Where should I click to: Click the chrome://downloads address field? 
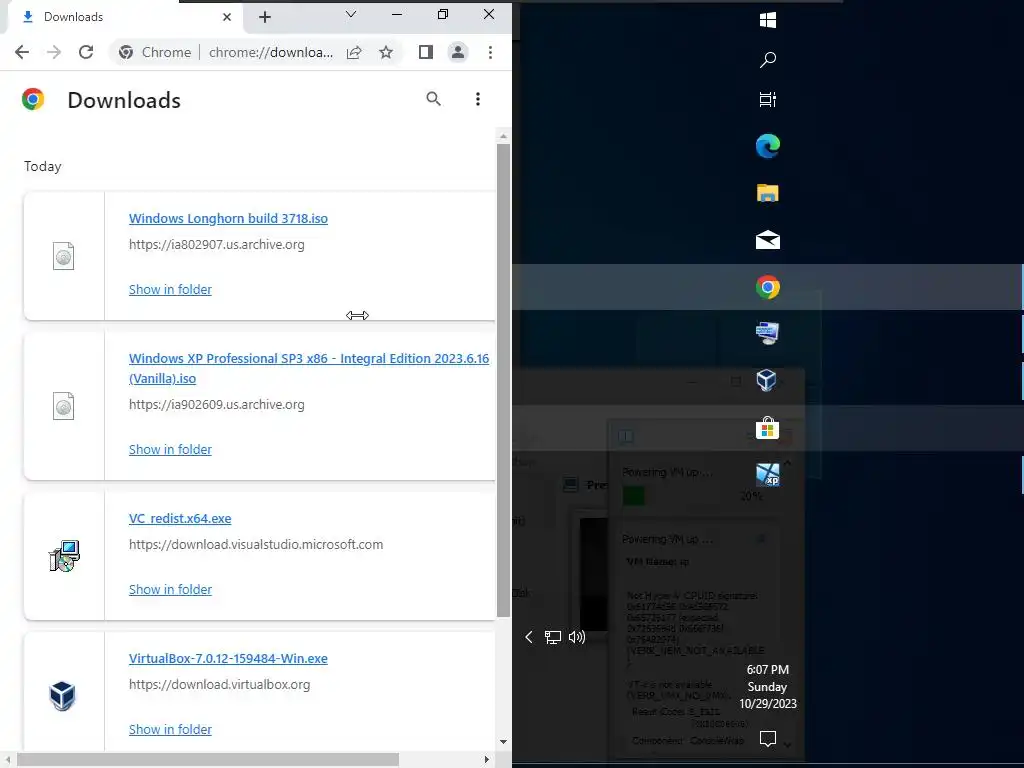pyautogui.click(x=271, y=52)
